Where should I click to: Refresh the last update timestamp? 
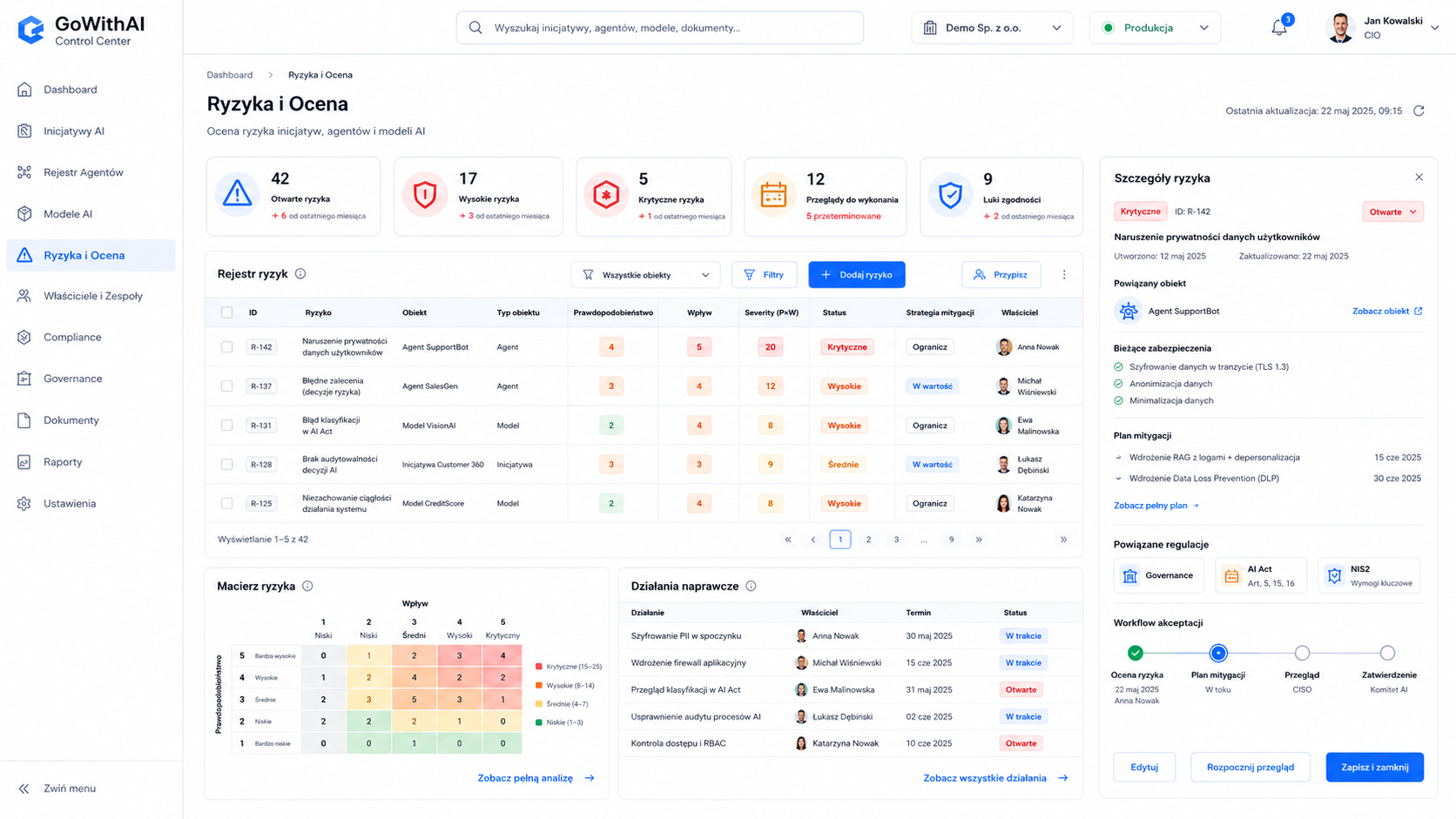coord(1419,111)
